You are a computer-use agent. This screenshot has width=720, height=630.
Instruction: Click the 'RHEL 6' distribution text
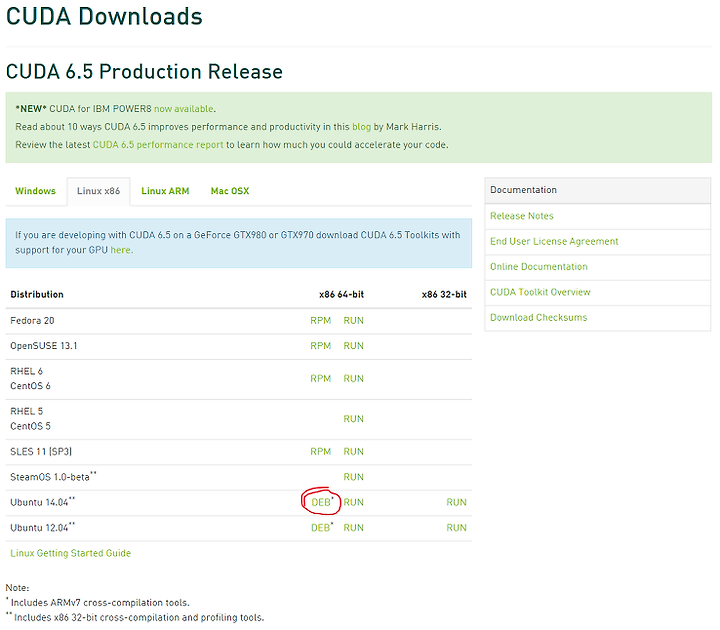26,371
